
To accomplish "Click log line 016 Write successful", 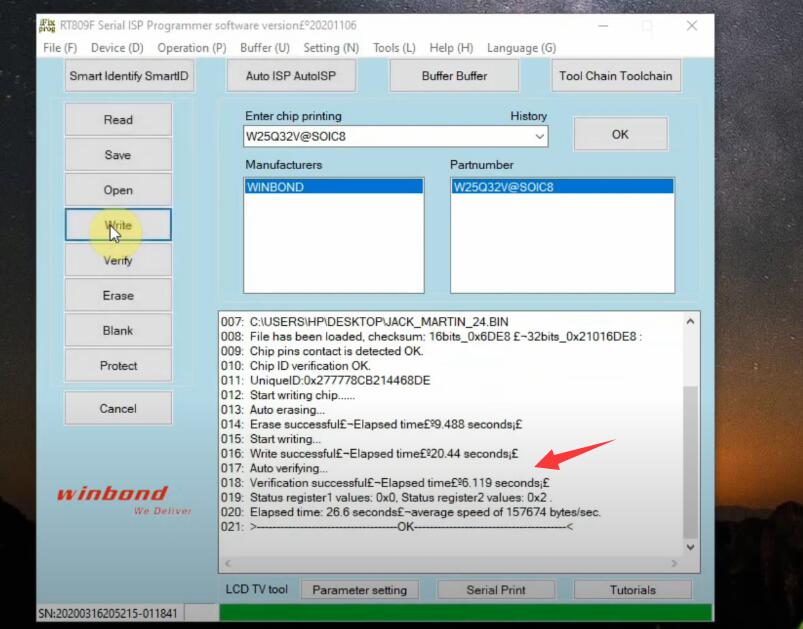I will pyautogui.click(x=384, y=454).
